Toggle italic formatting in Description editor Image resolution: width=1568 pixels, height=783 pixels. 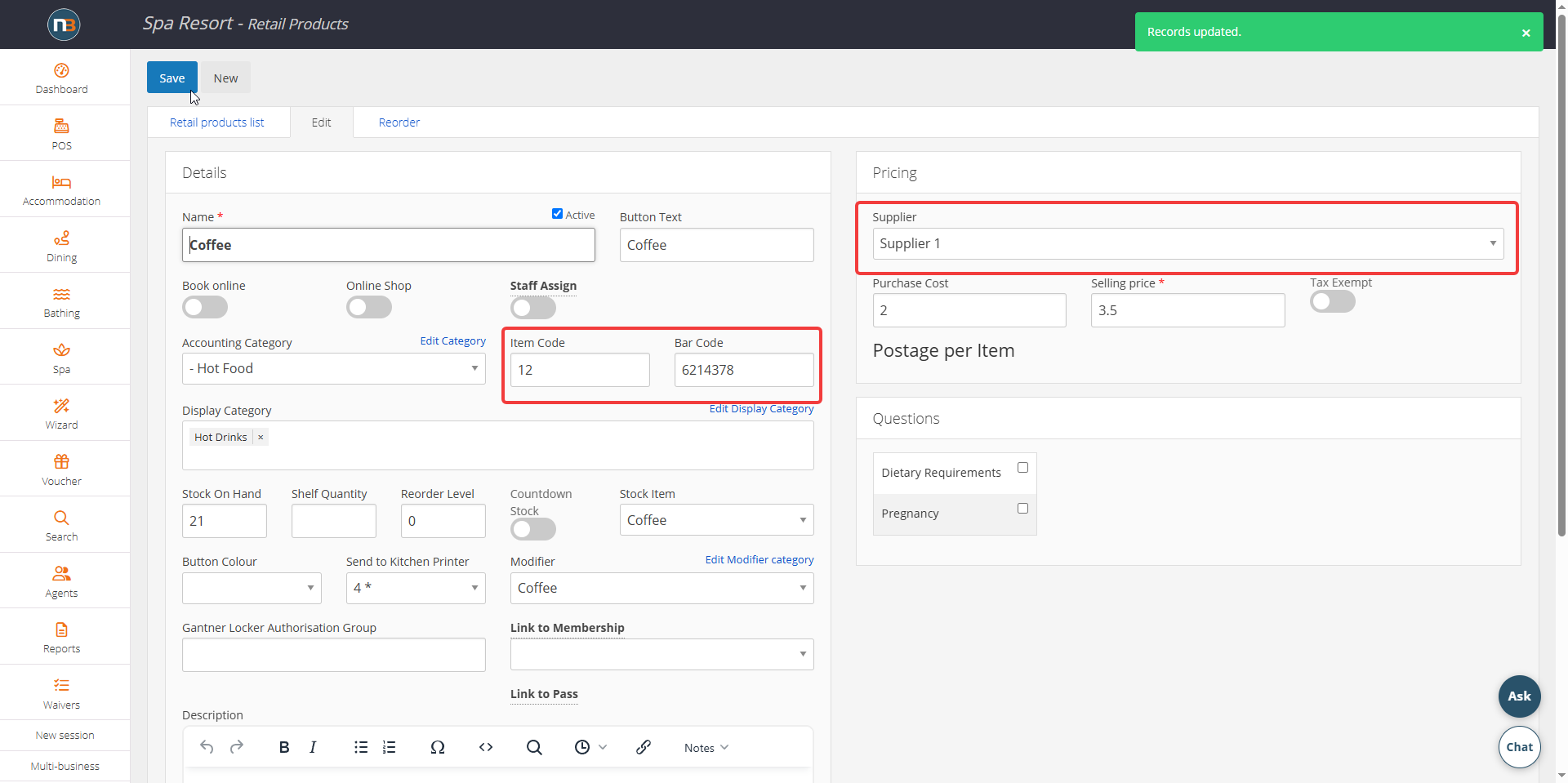[x=313, y=747]
